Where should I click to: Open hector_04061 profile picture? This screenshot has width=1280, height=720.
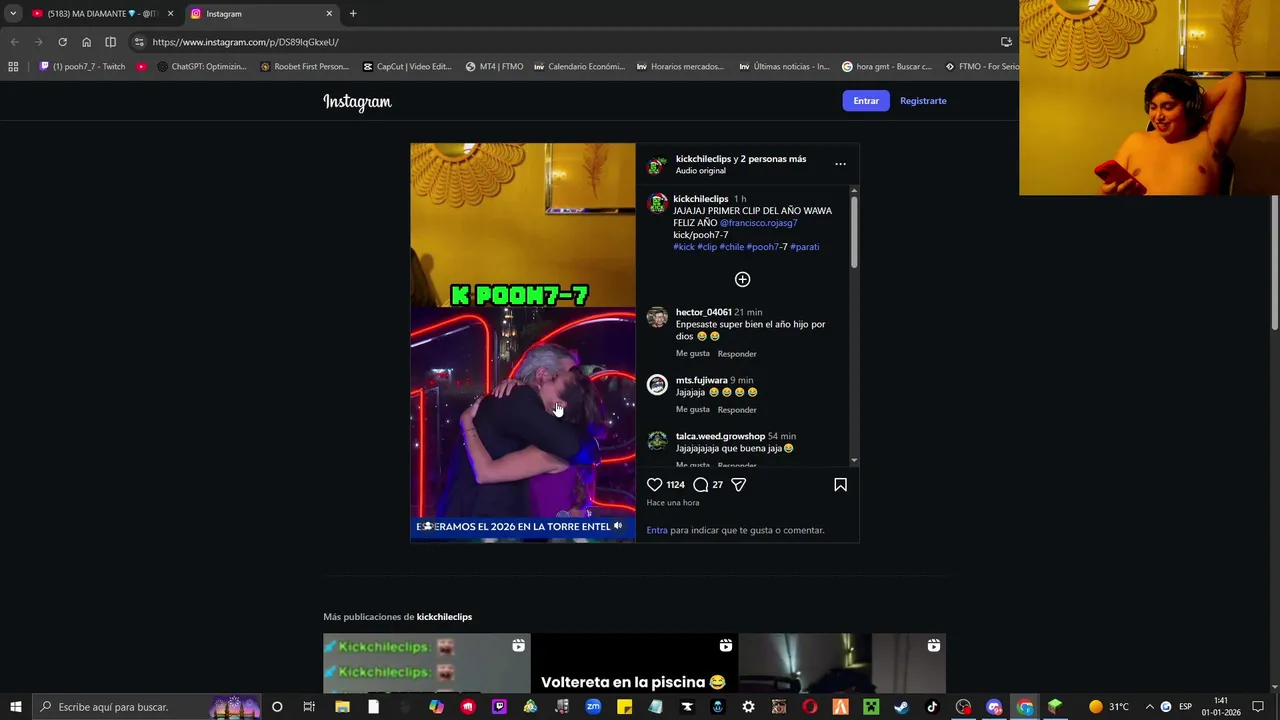(657, 317)
